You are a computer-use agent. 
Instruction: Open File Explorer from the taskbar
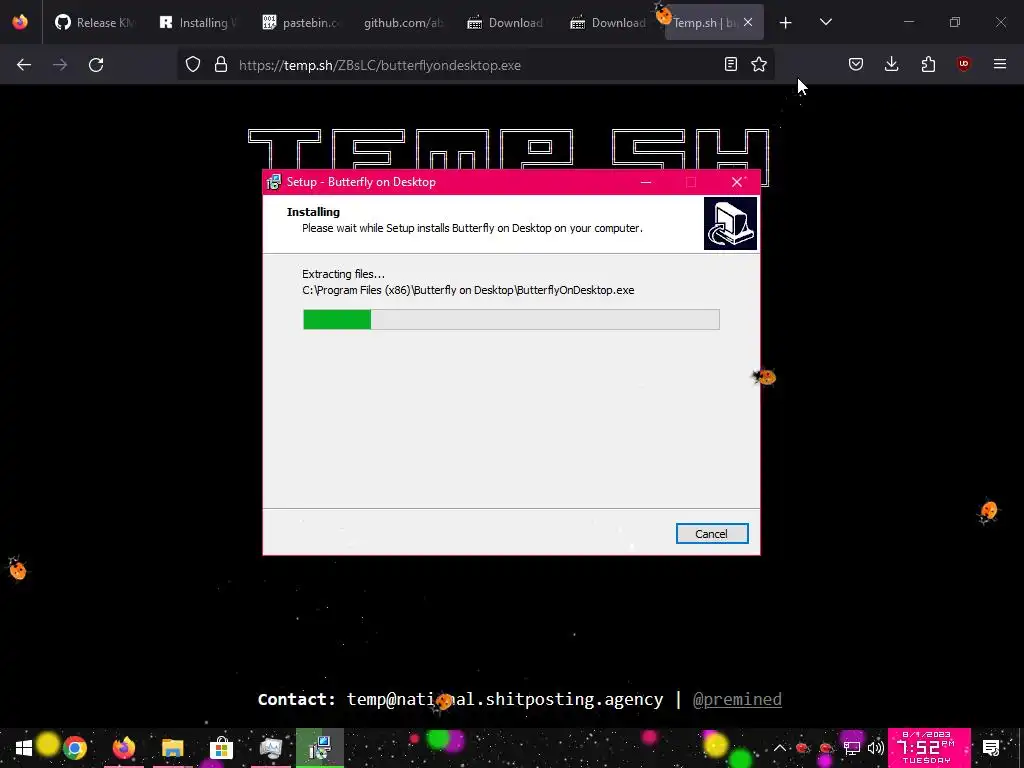coord(172,748)
